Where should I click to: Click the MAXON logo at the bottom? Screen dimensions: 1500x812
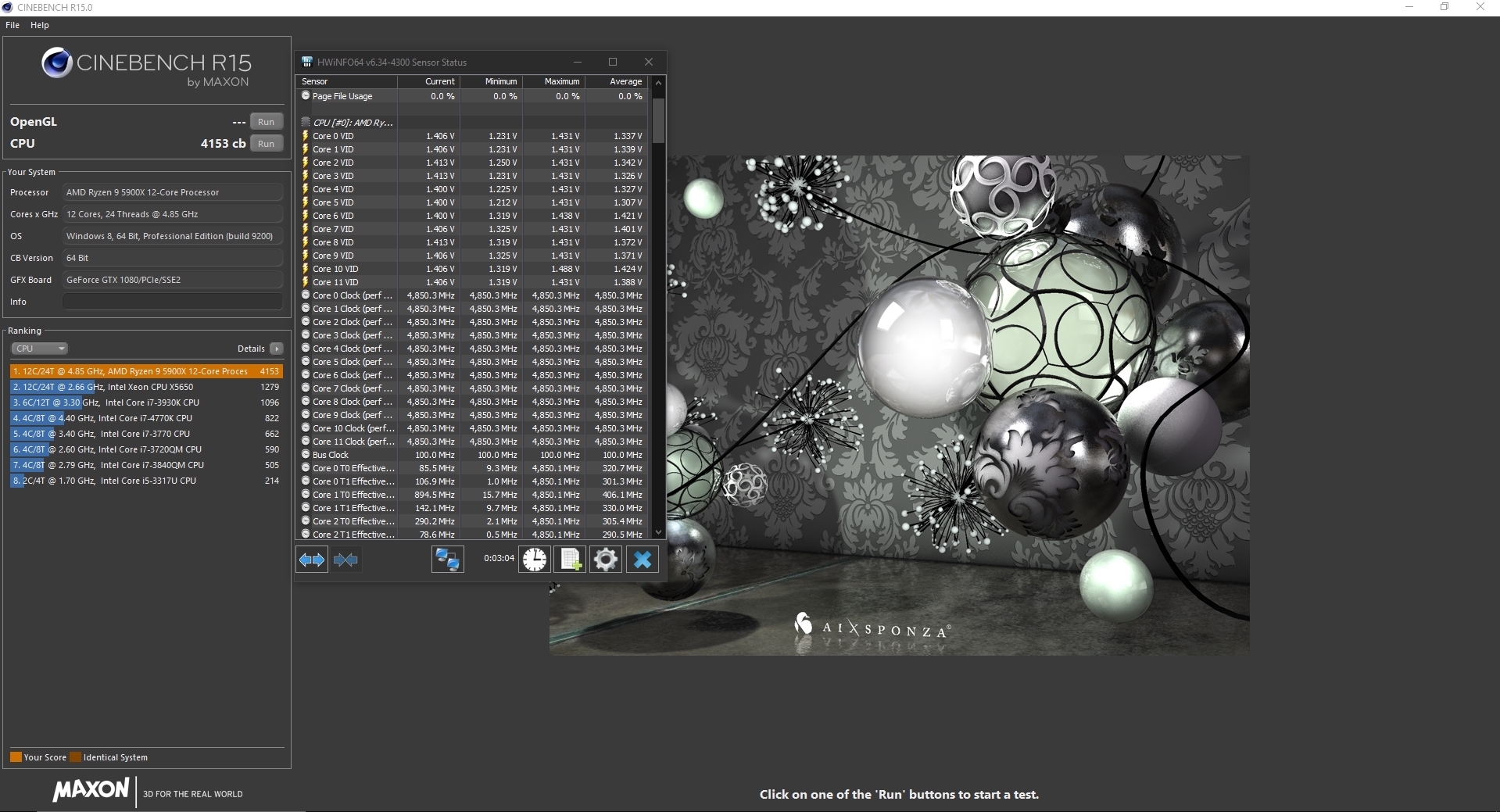91,790
